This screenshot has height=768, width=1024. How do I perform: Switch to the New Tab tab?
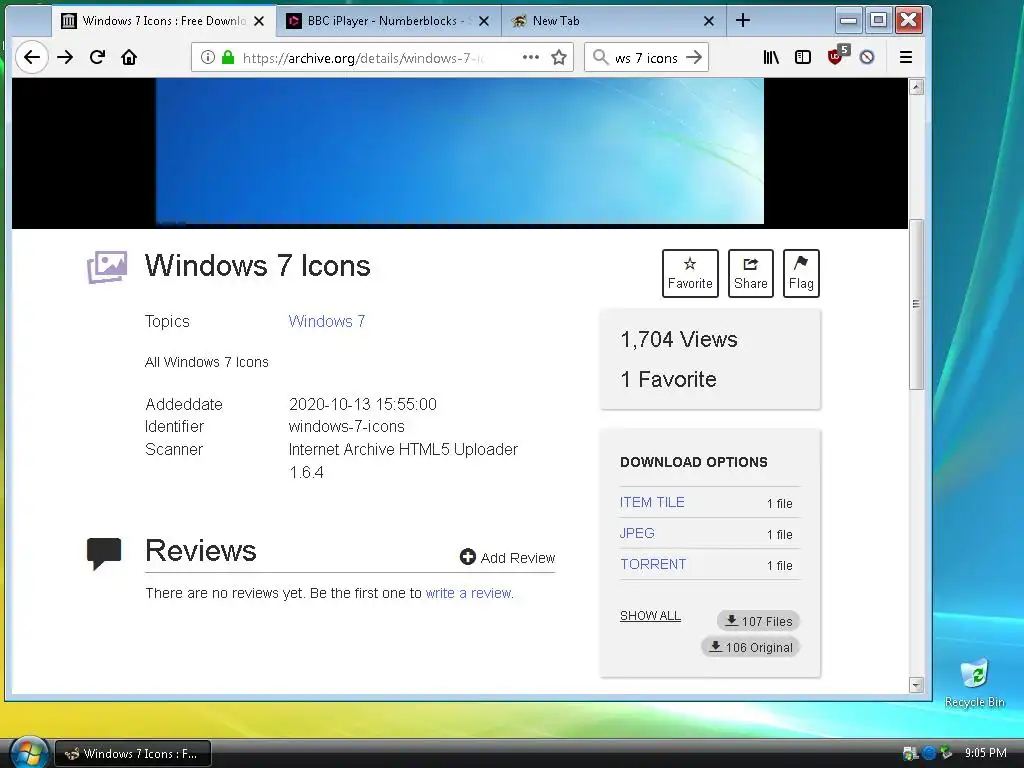pyautogui.click(x=614, y=21)
